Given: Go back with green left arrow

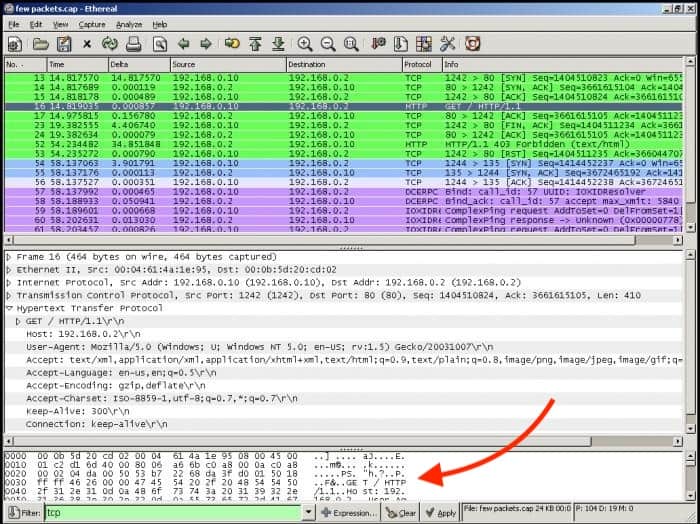Looking at the screenshot, I should (x=183, y=44).
